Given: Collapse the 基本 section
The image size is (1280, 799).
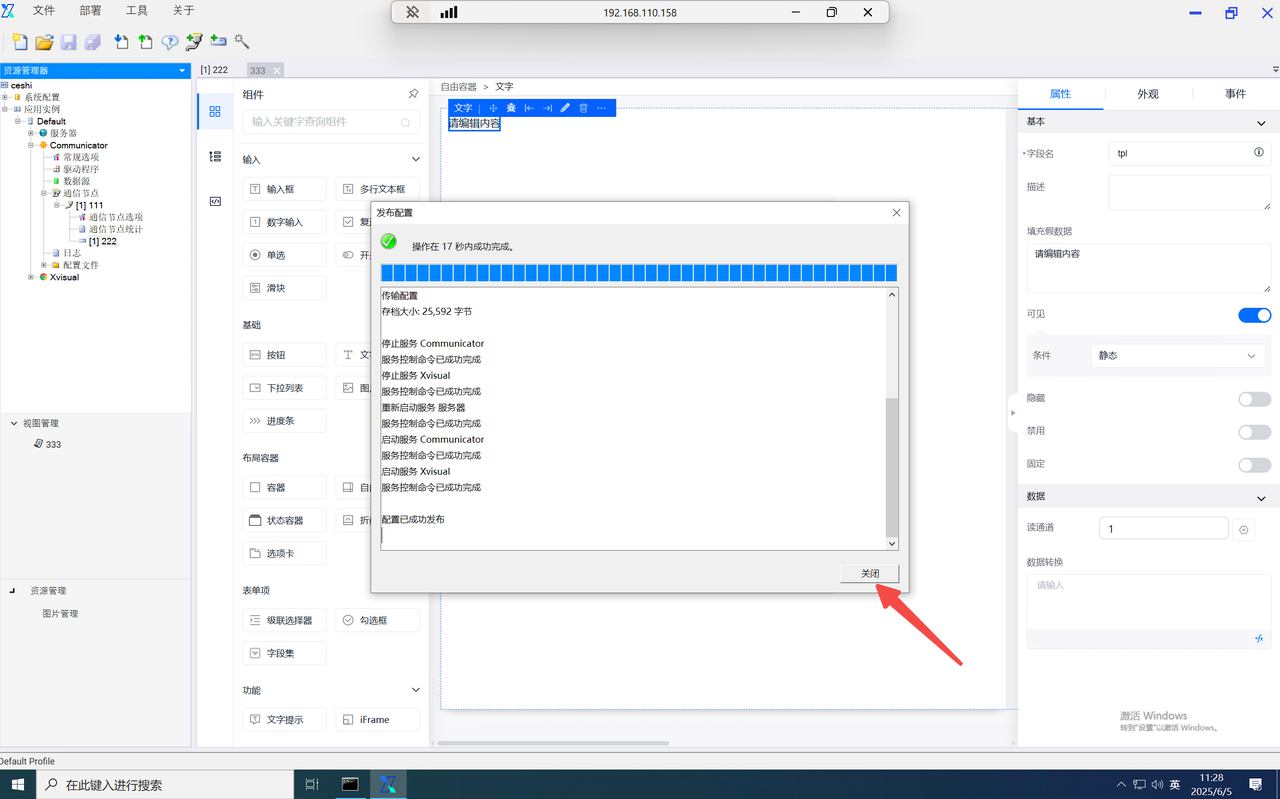Looking at the screenshot, I should click(x=1260, y=123).
